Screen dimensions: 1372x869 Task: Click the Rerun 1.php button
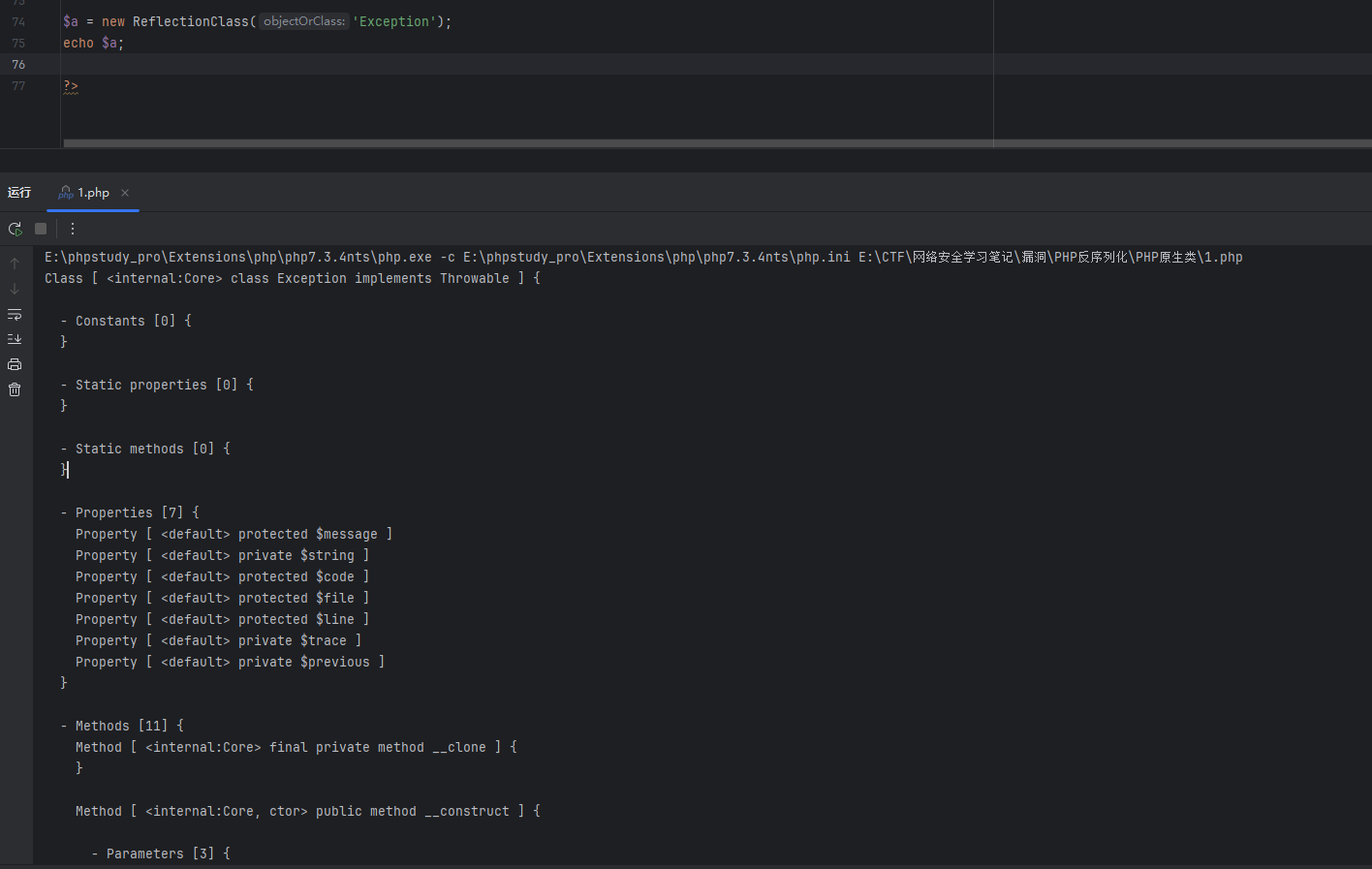tap(15, 229)
